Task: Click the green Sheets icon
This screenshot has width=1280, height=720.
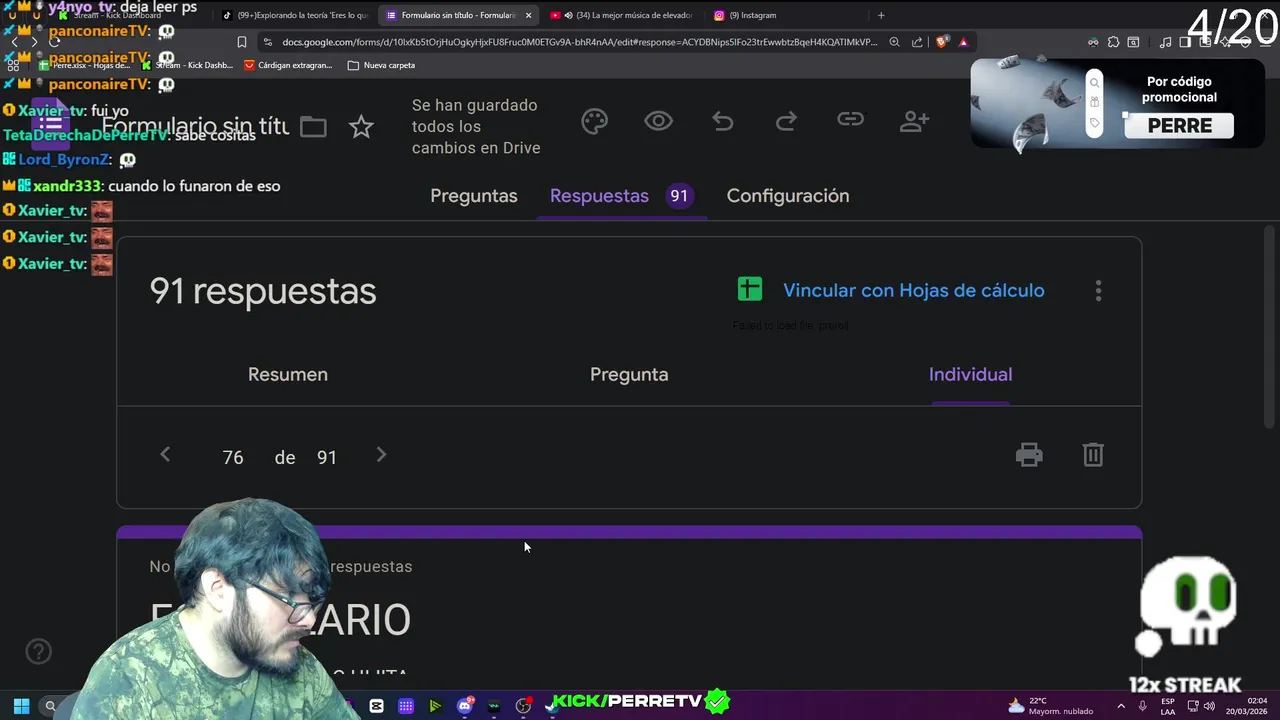Action: click(749, 290)
